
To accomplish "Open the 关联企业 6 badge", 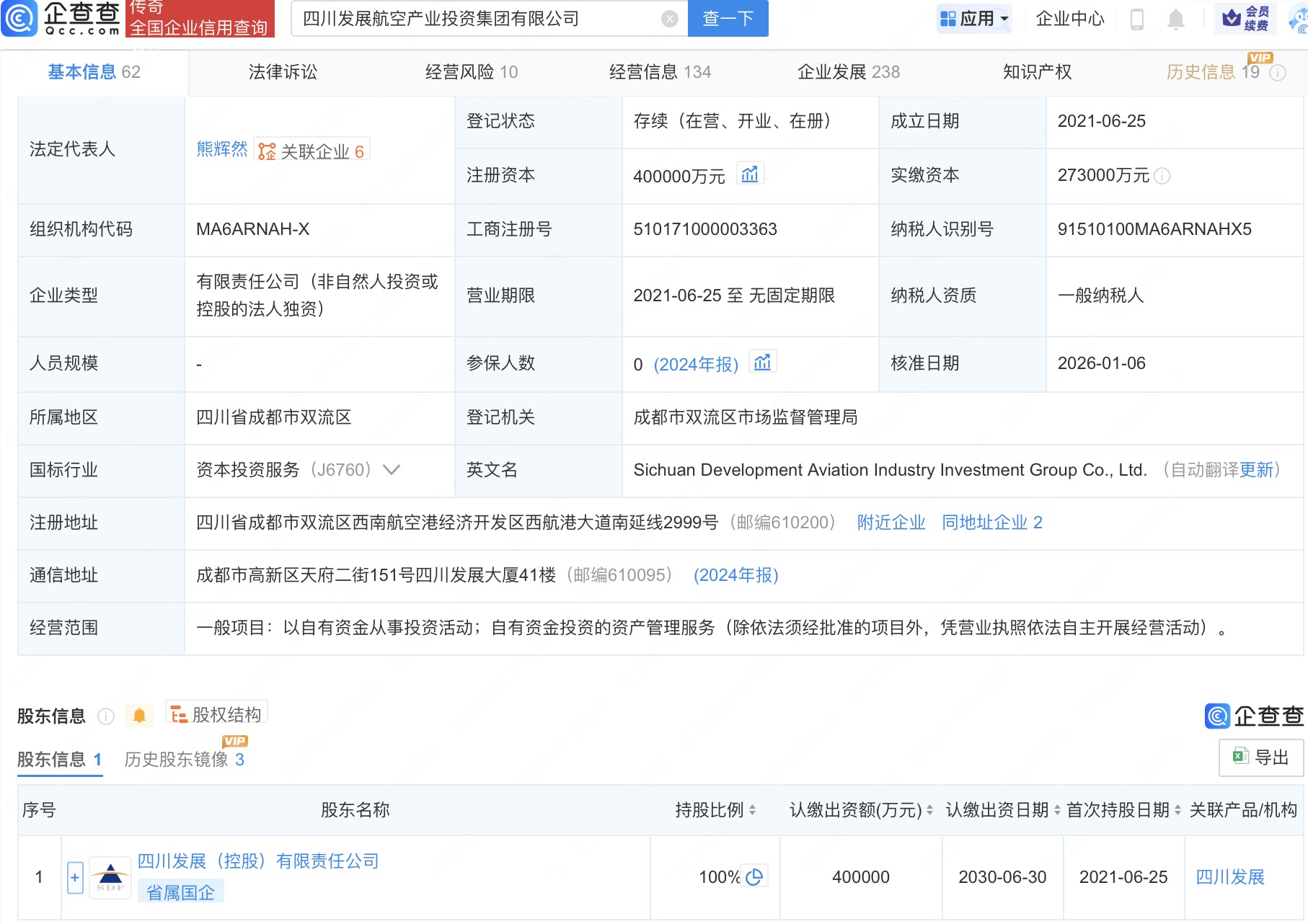I will coord(311,151).
